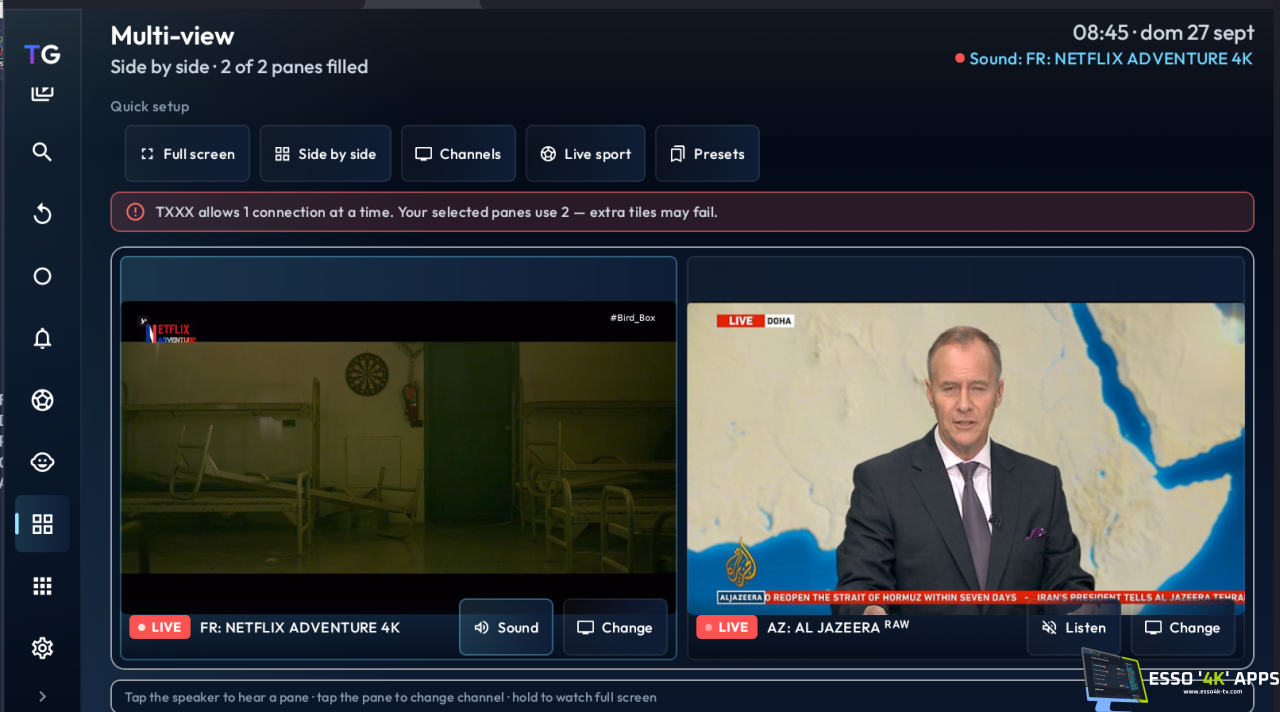Click the circle record icon in the sidebar

click(42, 276)
